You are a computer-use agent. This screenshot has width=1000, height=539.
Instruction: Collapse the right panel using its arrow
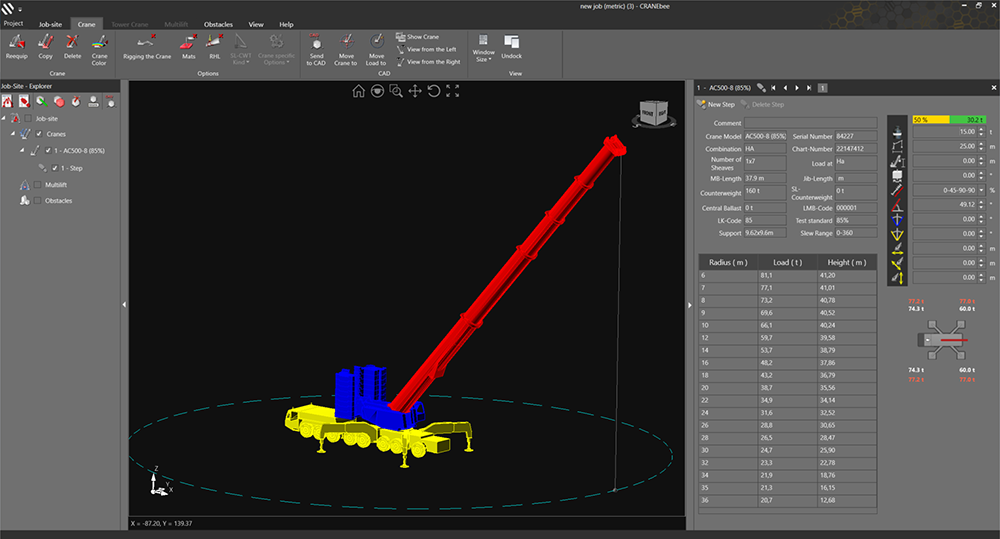pos(689,305)
